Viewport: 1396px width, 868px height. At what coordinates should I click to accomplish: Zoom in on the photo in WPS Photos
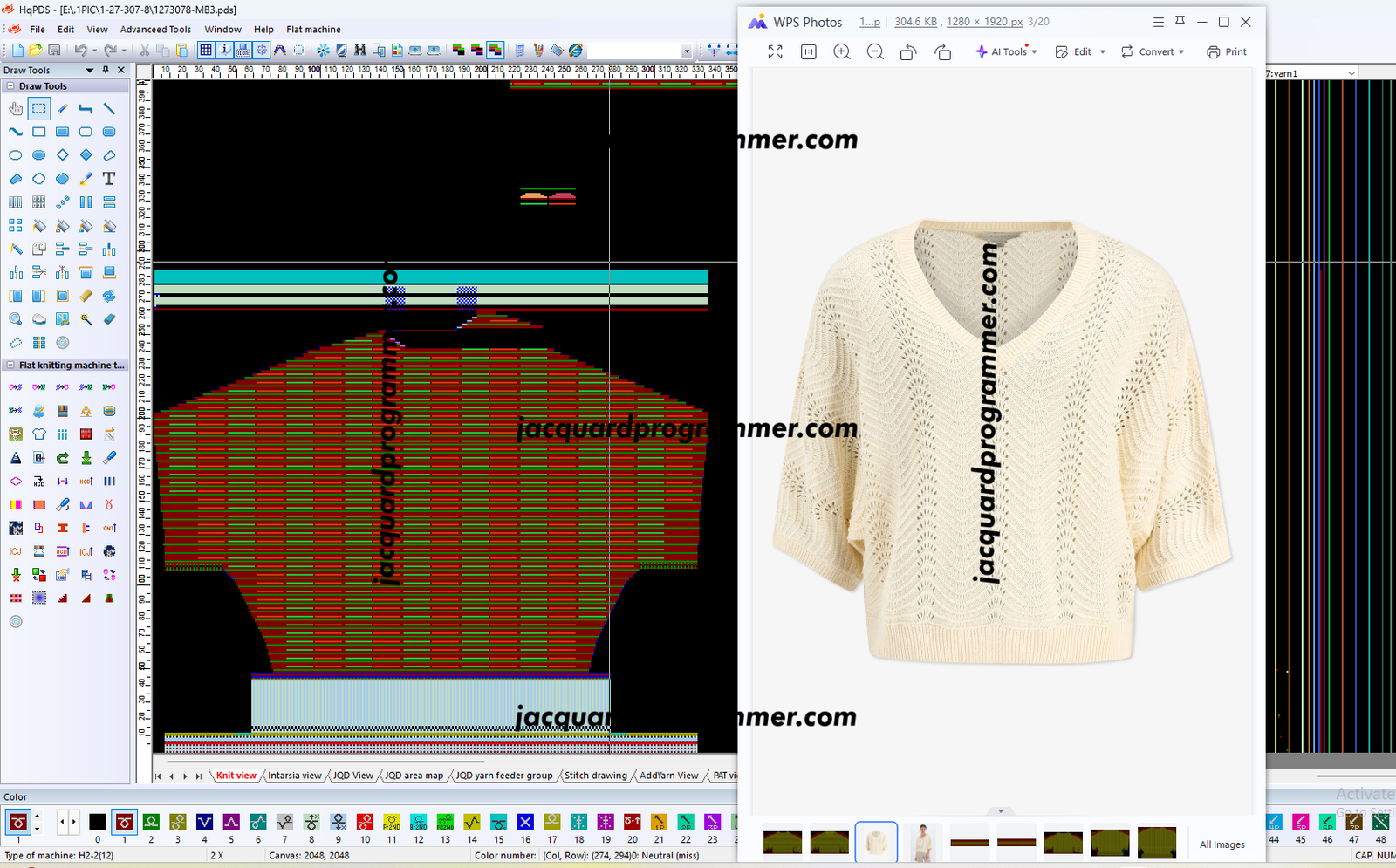coord(842,52)
